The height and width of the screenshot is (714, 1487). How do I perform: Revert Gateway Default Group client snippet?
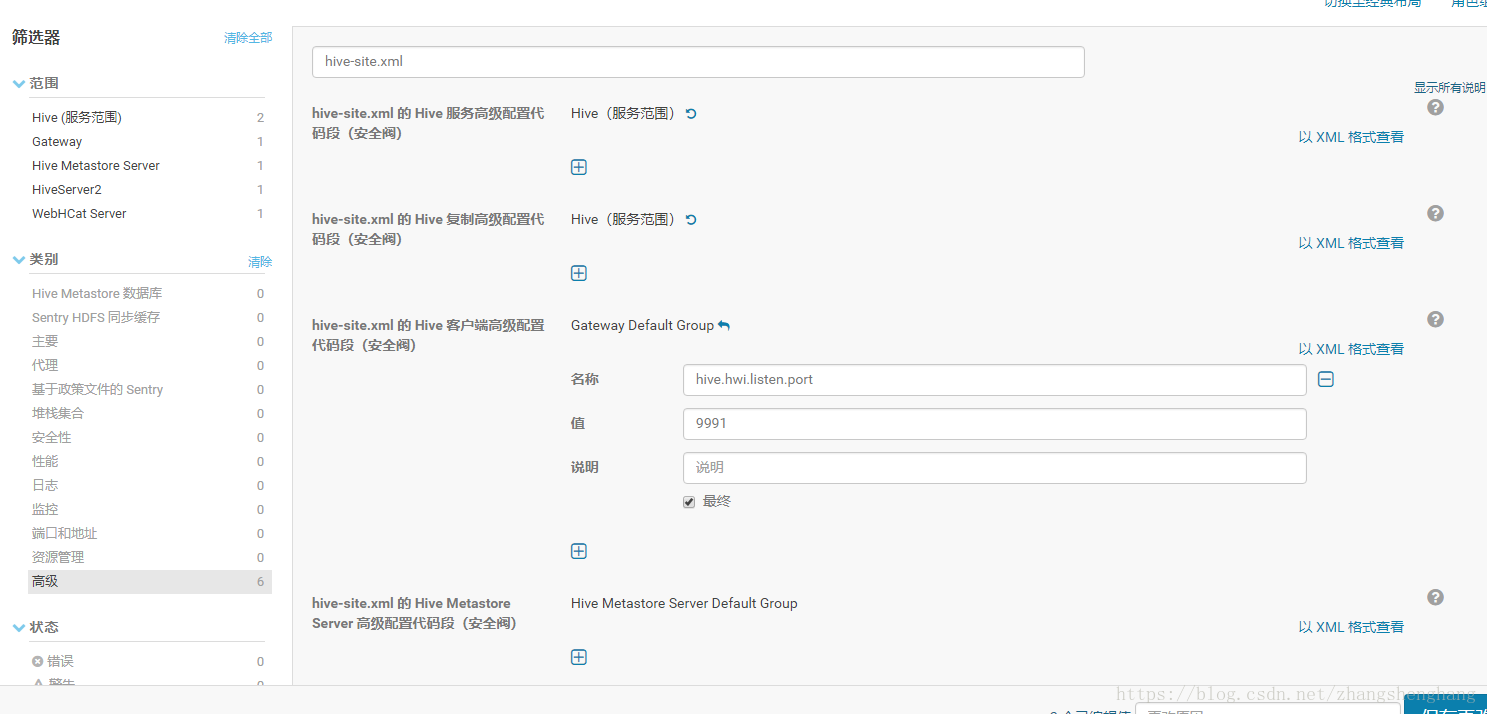click(724, 325)
